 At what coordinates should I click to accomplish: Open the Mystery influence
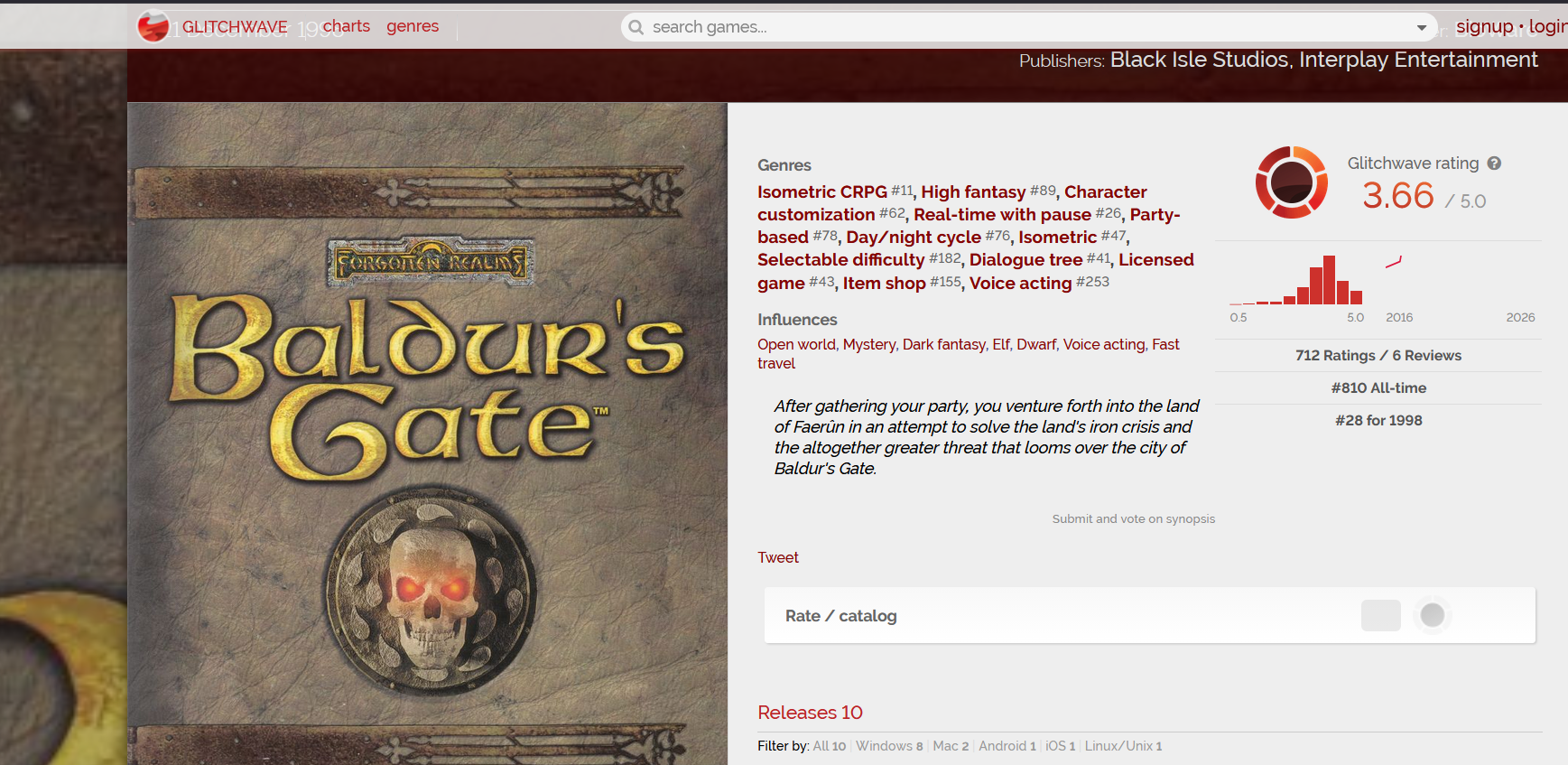[x=869, y=344]
